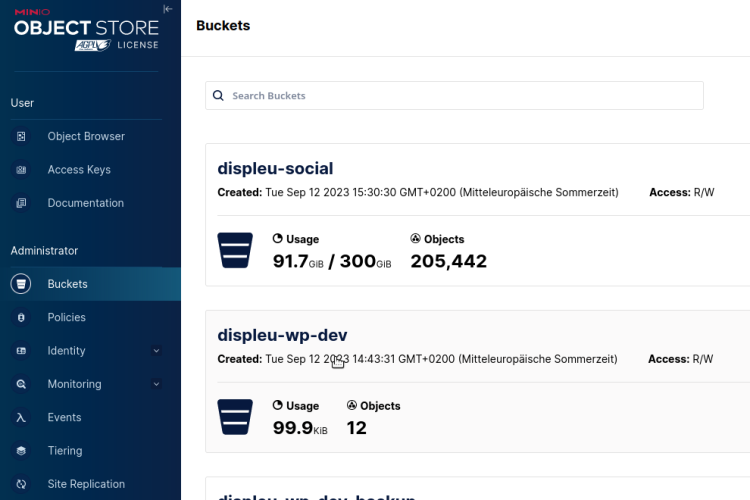Open the Monitoring menu item
The image size is (750, 500).
pos(74,384)
